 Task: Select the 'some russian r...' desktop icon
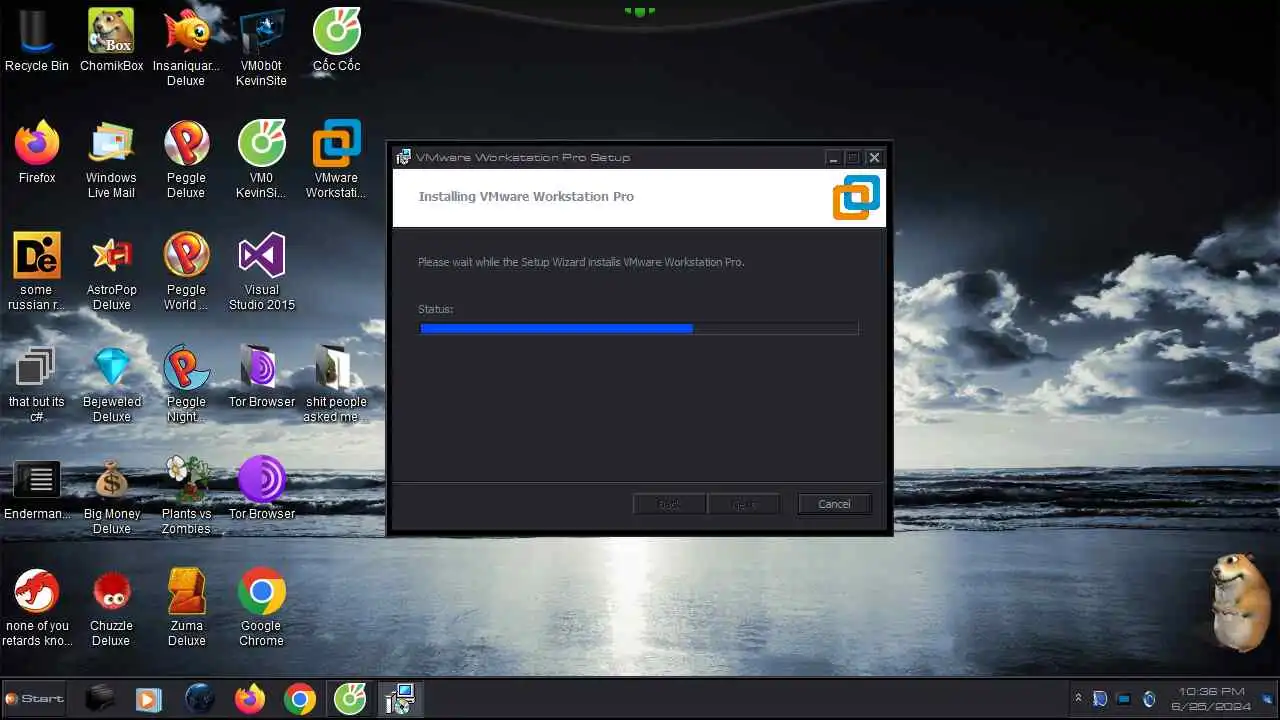(x=36, y=272)
